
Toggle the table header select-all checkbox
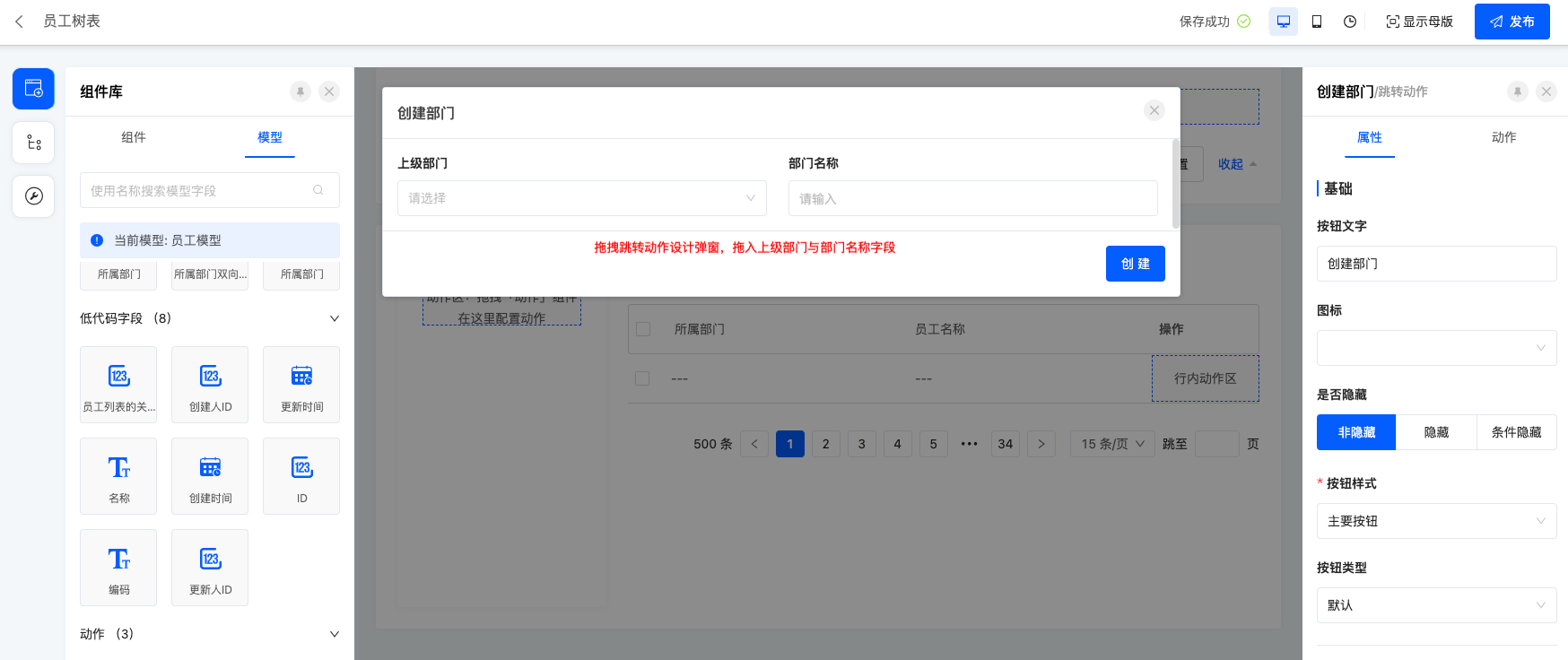point(643,329)
